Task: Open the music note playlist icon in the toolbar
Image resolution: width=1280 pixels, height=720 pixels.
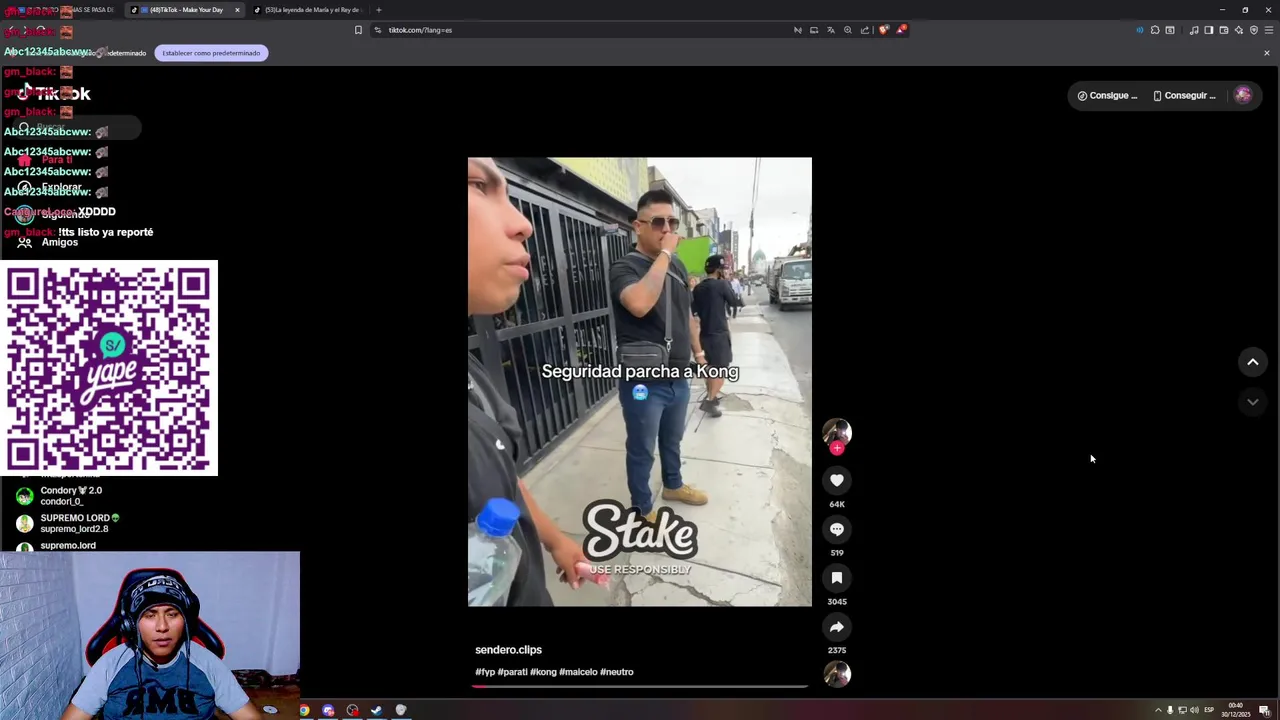Action: 1194,30
